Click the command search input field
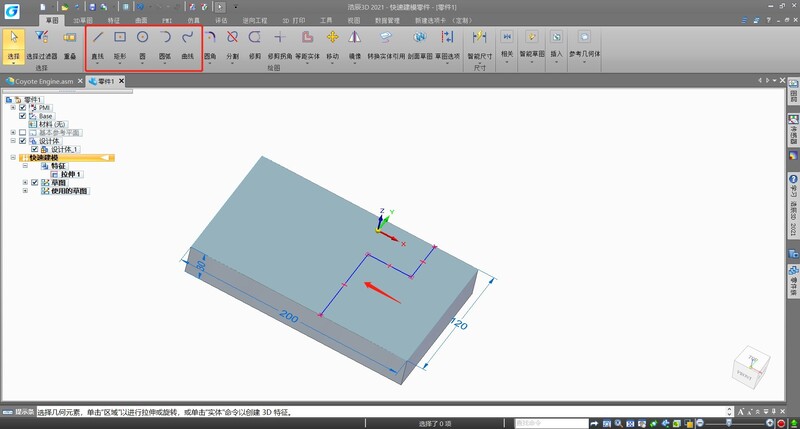 pos(551,423)
